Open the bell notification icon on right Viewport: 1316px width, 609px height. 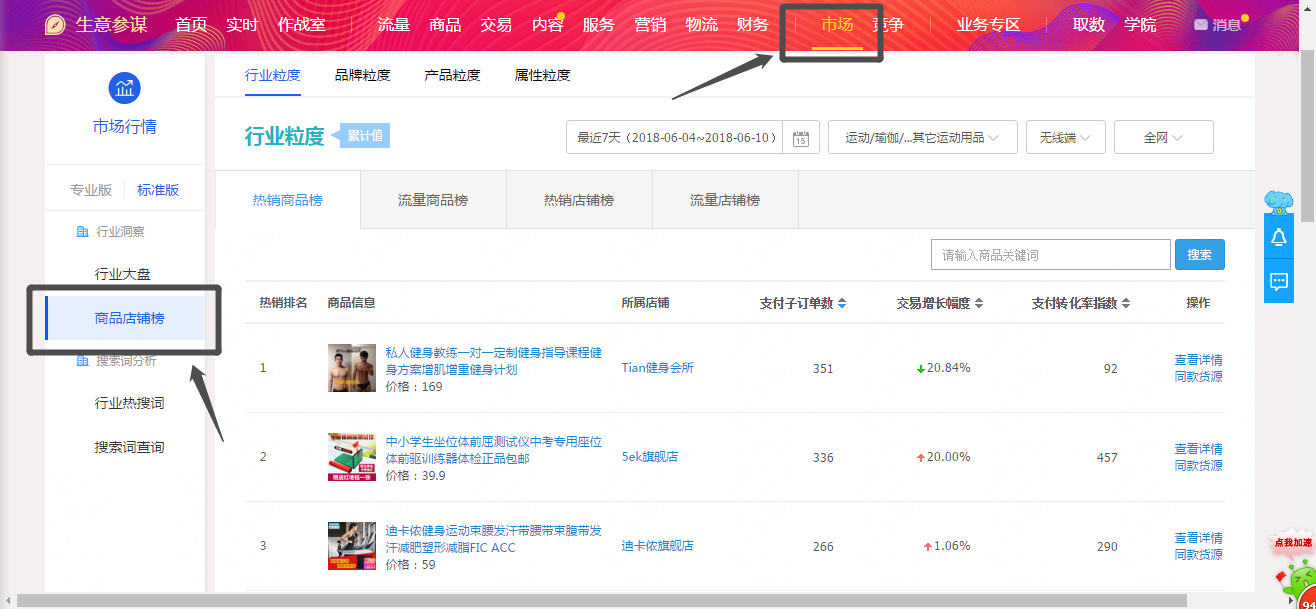click(x=1278, y=237)
